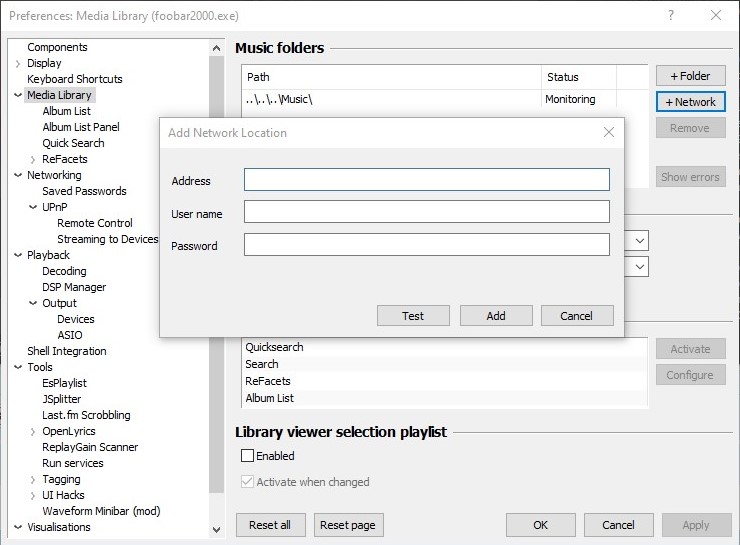740x545 pixels.
Task: Collapse the Media Library tree node
Action: point(18,95)
